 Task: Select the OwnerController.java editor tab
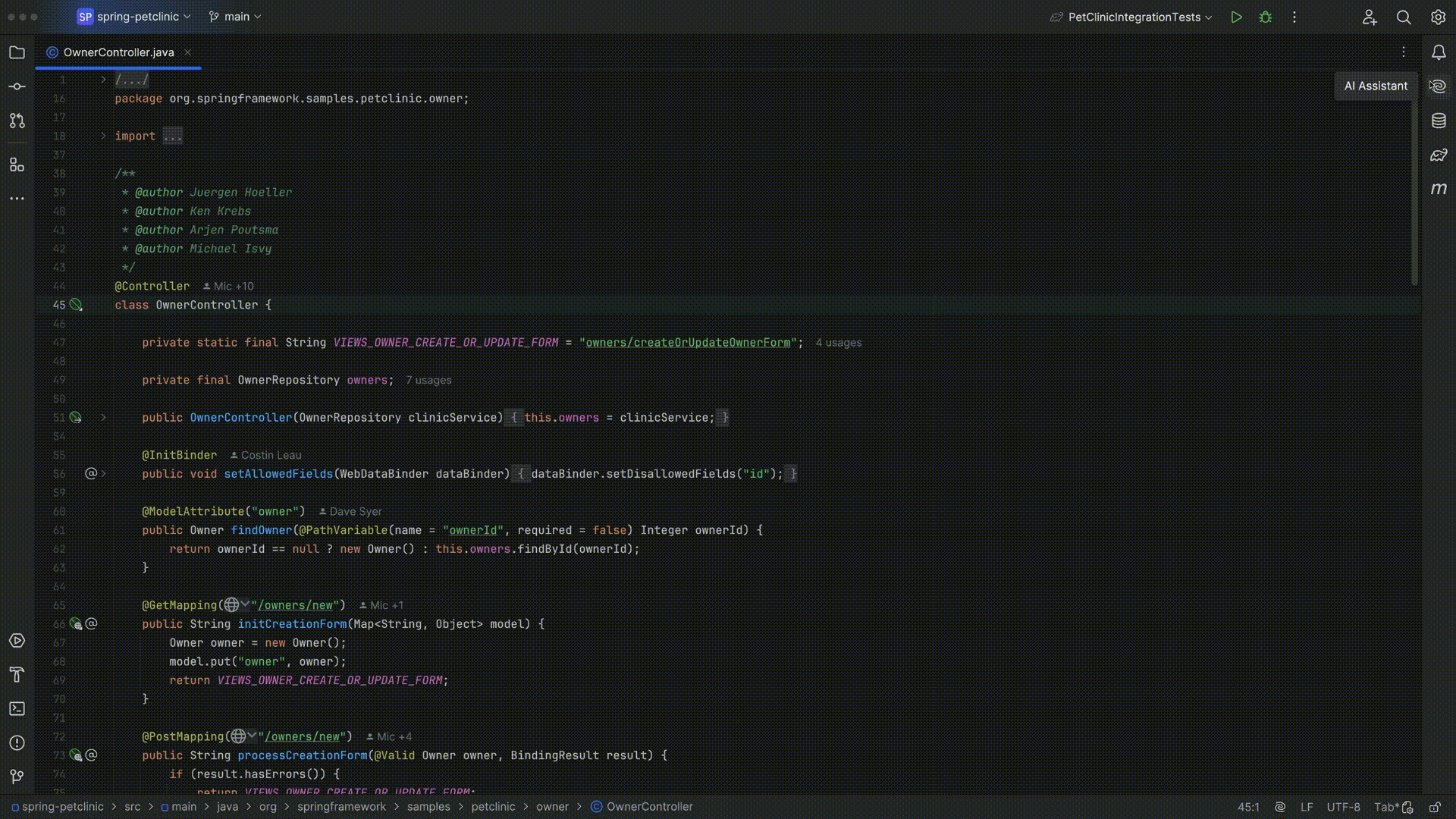point(118,52)
